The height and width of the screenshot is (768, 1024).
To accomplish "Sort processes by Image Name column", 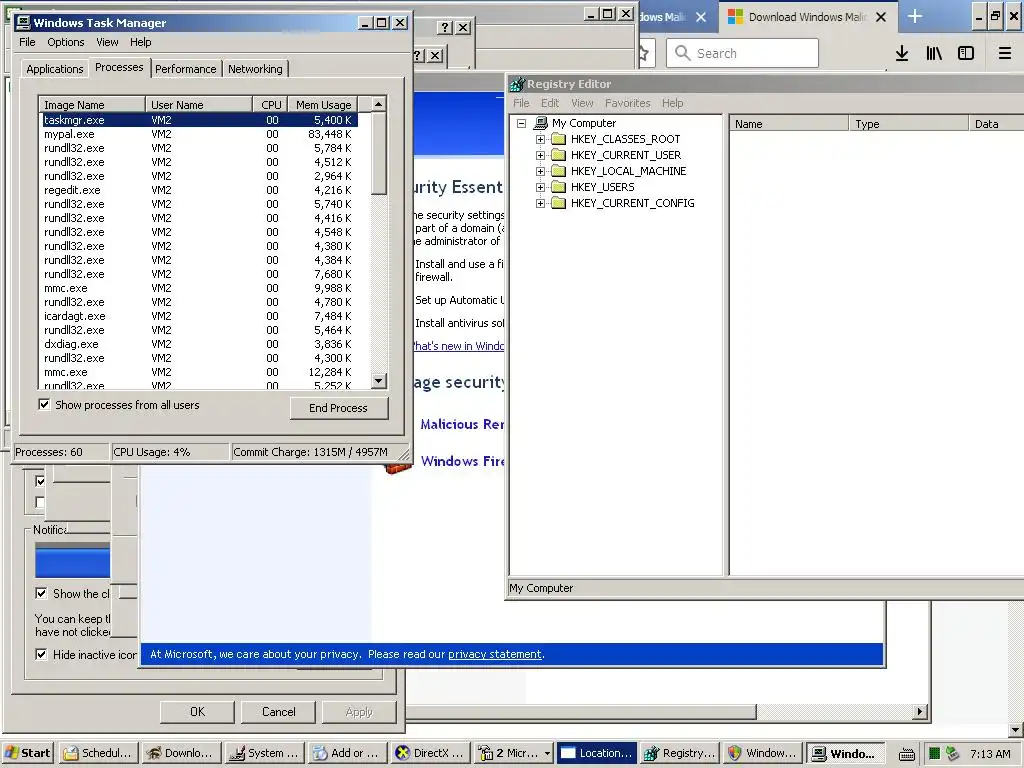I will 92,104.
